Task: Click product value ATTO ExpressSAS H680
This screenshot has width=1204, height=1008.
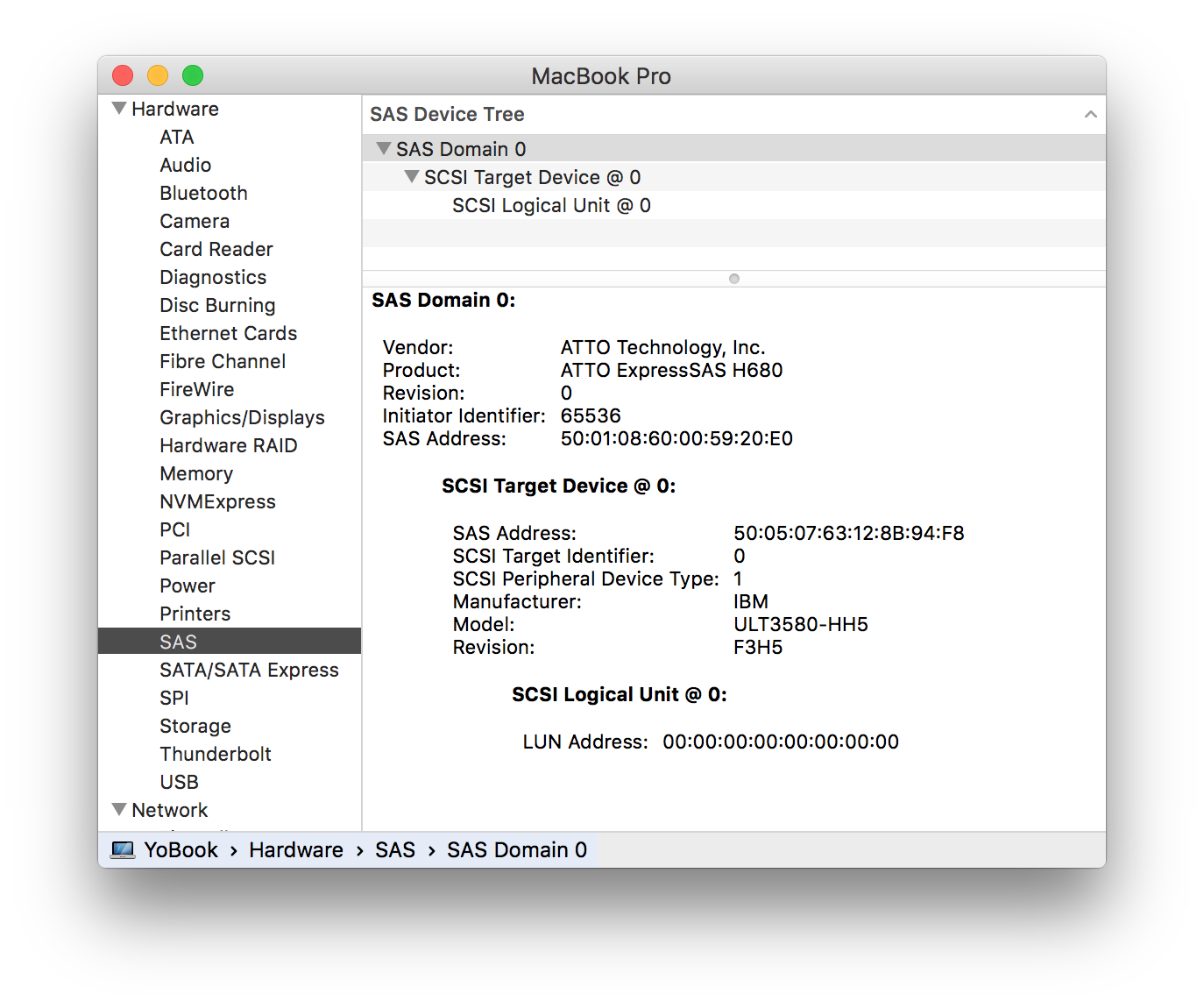Action: tap(672, 370)
